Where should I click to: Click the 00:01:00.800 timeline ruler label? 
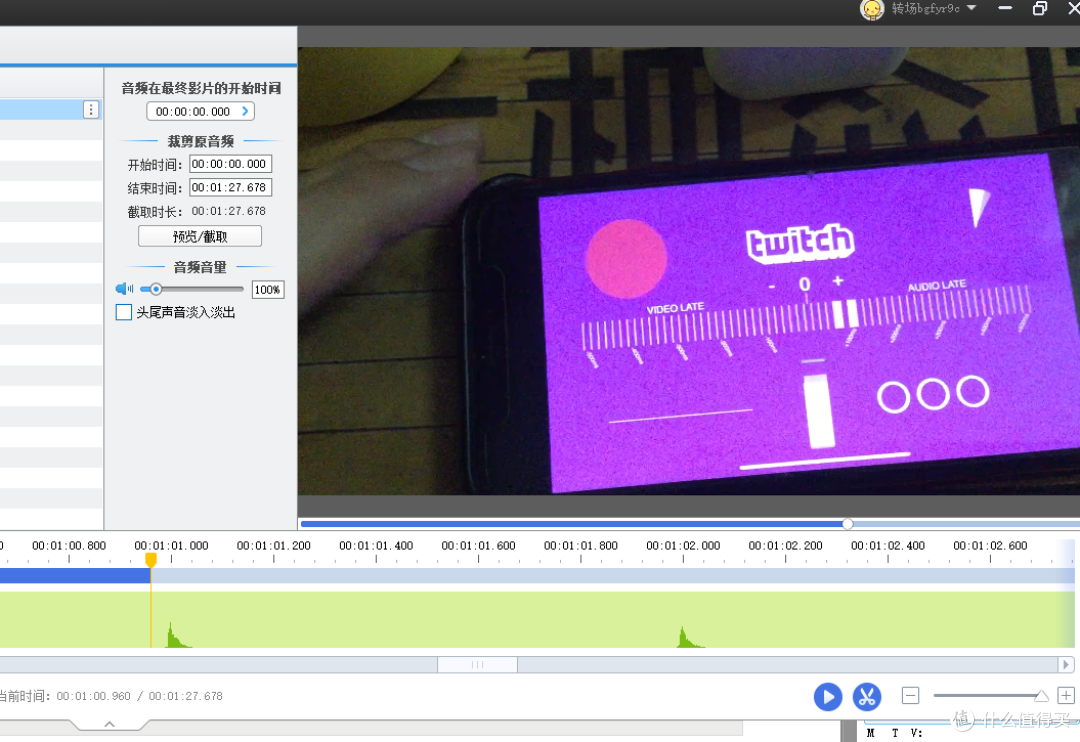point(69,546)
